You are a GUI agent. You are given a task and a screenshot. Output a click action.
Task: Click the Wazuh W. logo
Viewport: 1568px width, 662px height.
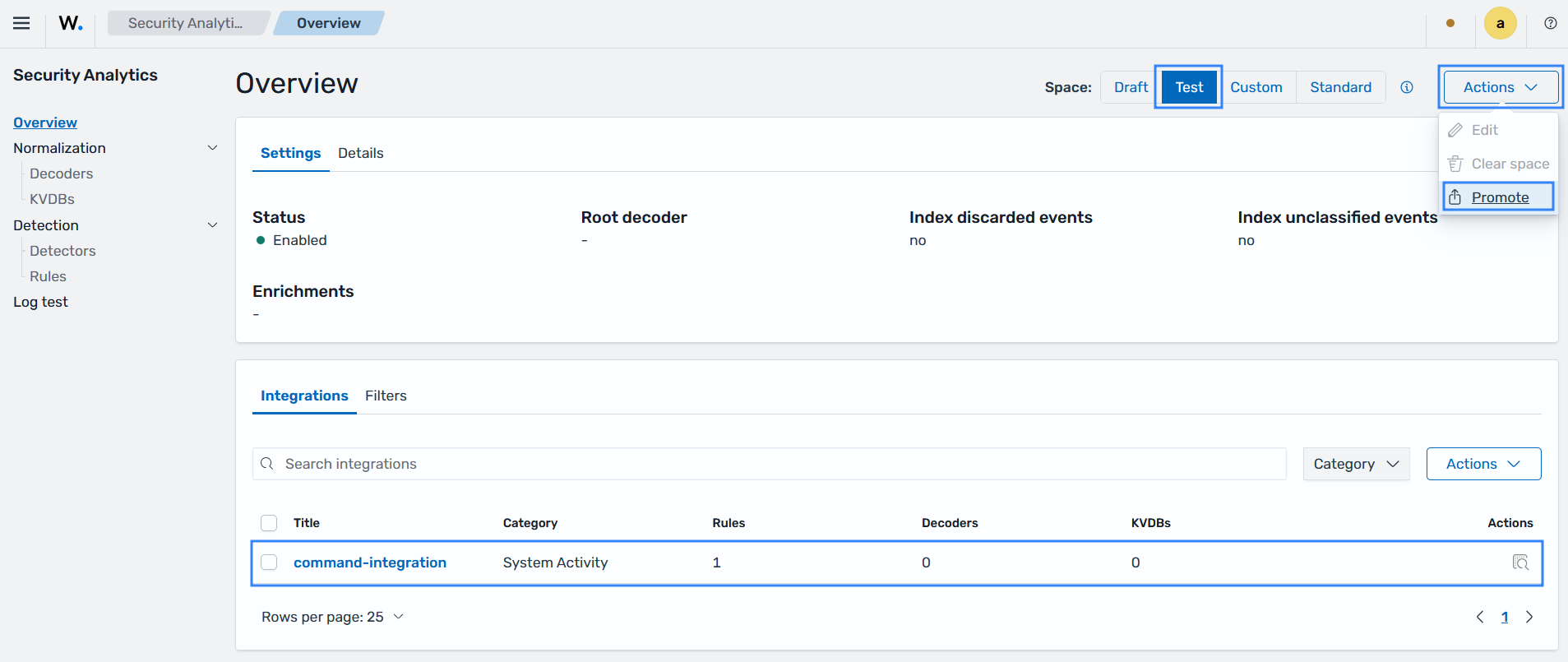[71, 23]
